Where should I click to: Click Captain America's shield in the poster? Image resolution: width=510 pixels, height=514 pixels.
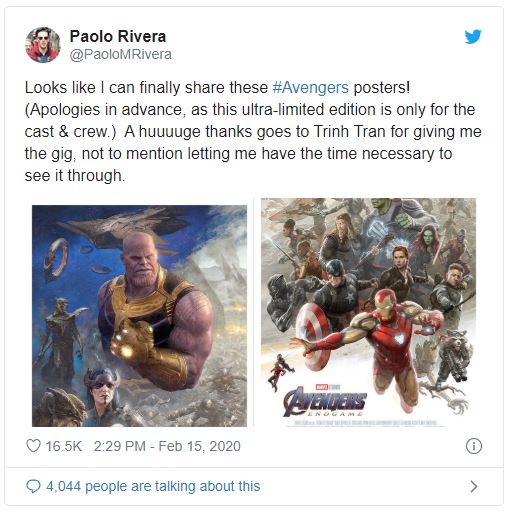pos(314,337)
